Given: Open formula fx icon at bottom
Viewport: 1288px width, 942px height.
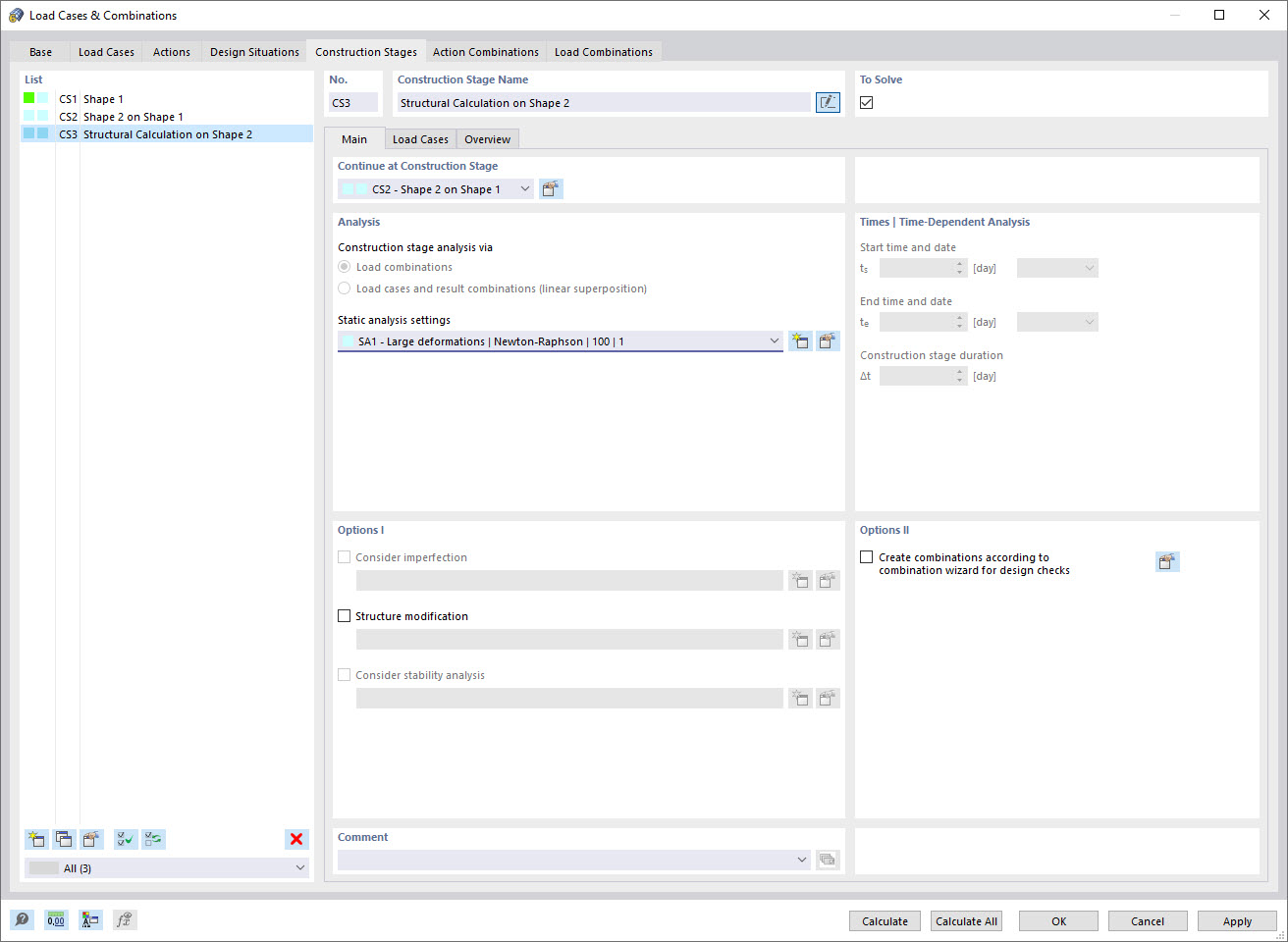Looking at the screenshot, I should pos(125,919).
